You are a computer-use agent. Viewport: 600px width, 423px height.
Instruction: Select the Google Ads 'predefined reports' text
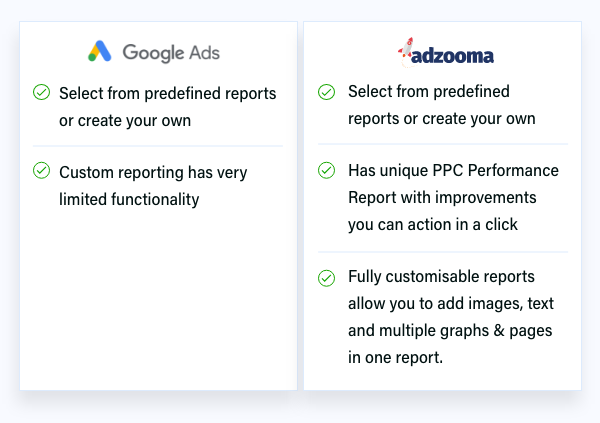click(x=168, y=107)
